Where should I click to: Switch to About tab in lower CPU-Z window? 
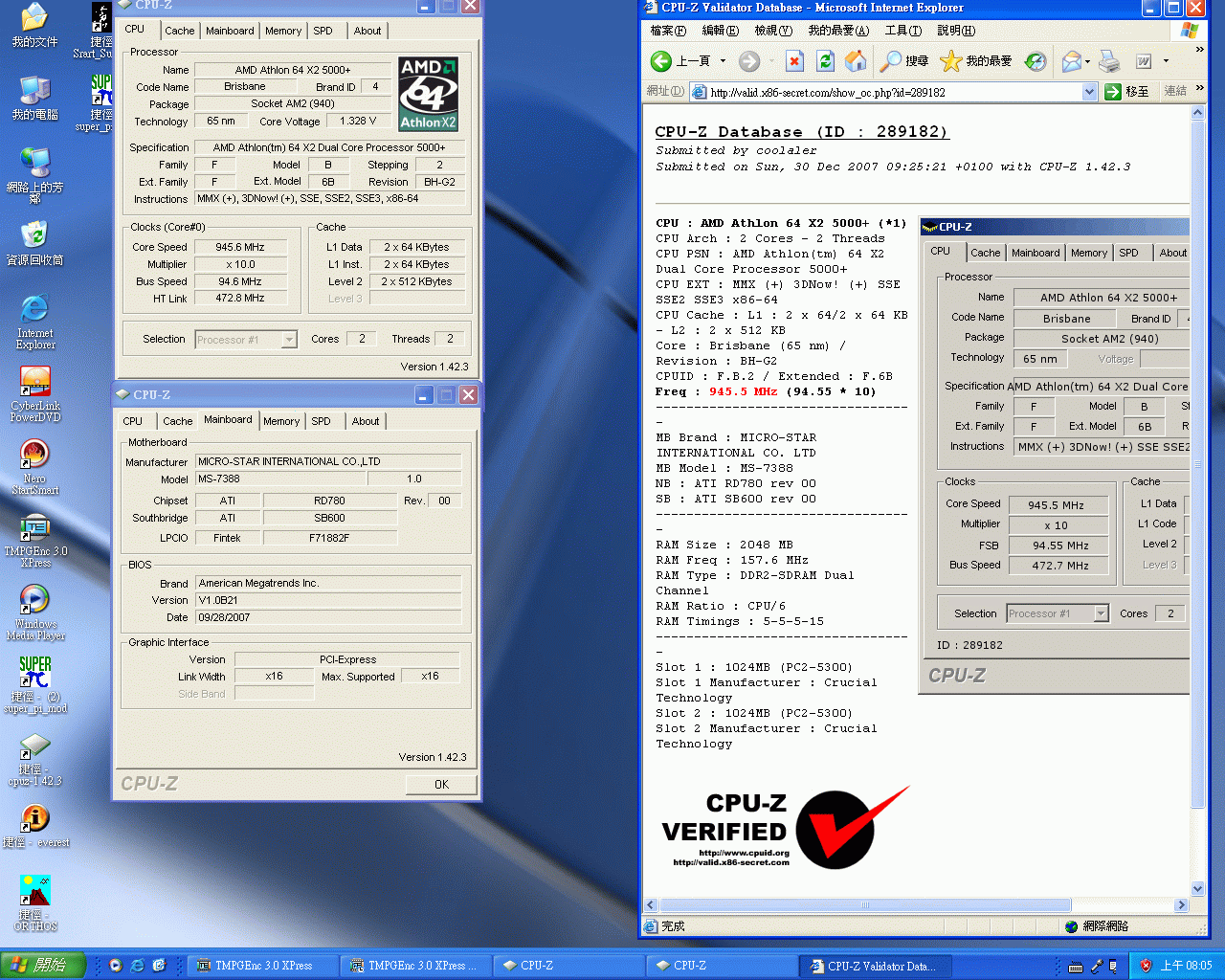[366, 421]
